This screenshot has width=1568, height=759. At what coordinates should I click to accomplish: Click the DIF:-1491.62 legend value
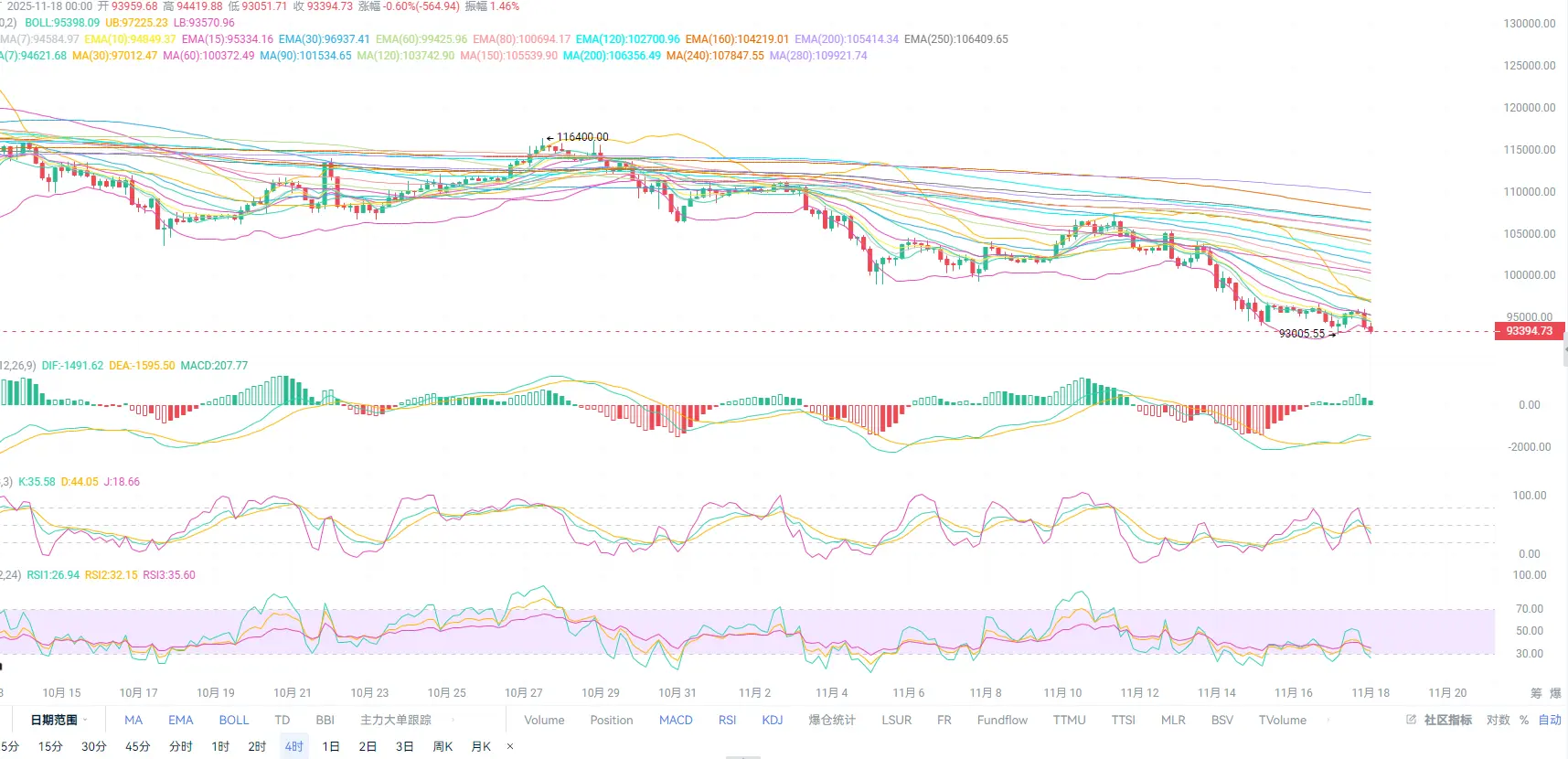point(72,366)
